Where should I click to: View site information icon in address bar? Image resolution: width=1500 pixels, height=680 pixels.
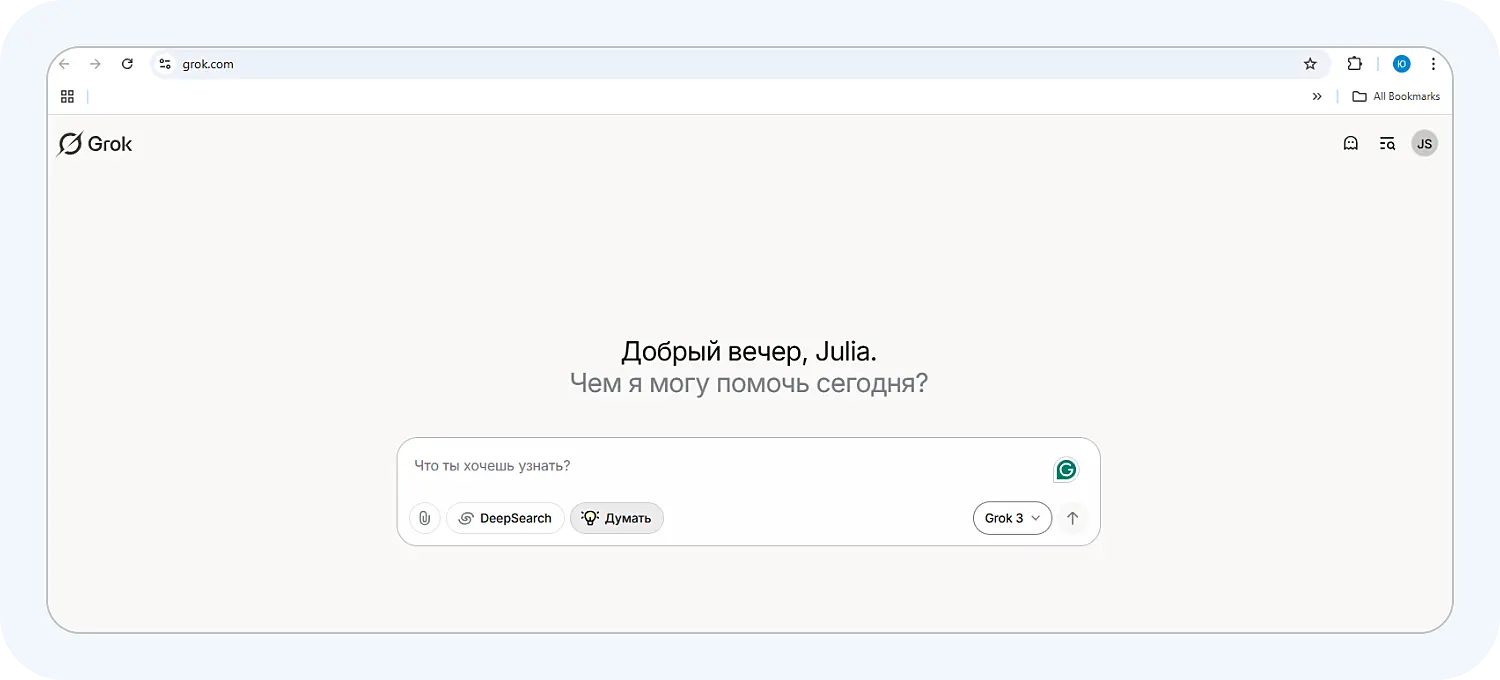click(x=166, y=64)
